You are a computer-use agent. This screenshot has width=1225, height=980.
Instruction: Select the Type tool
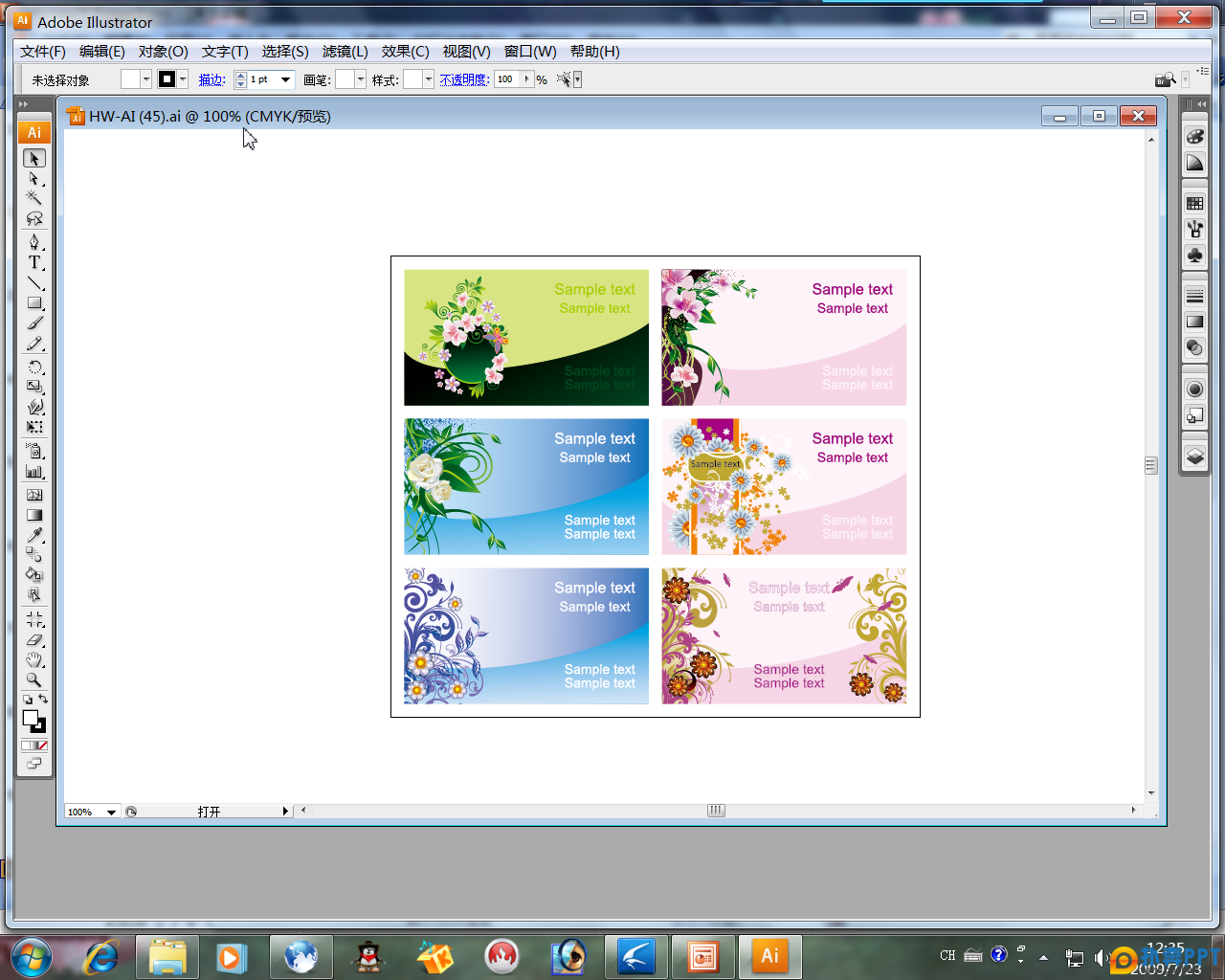click(34, 262)
